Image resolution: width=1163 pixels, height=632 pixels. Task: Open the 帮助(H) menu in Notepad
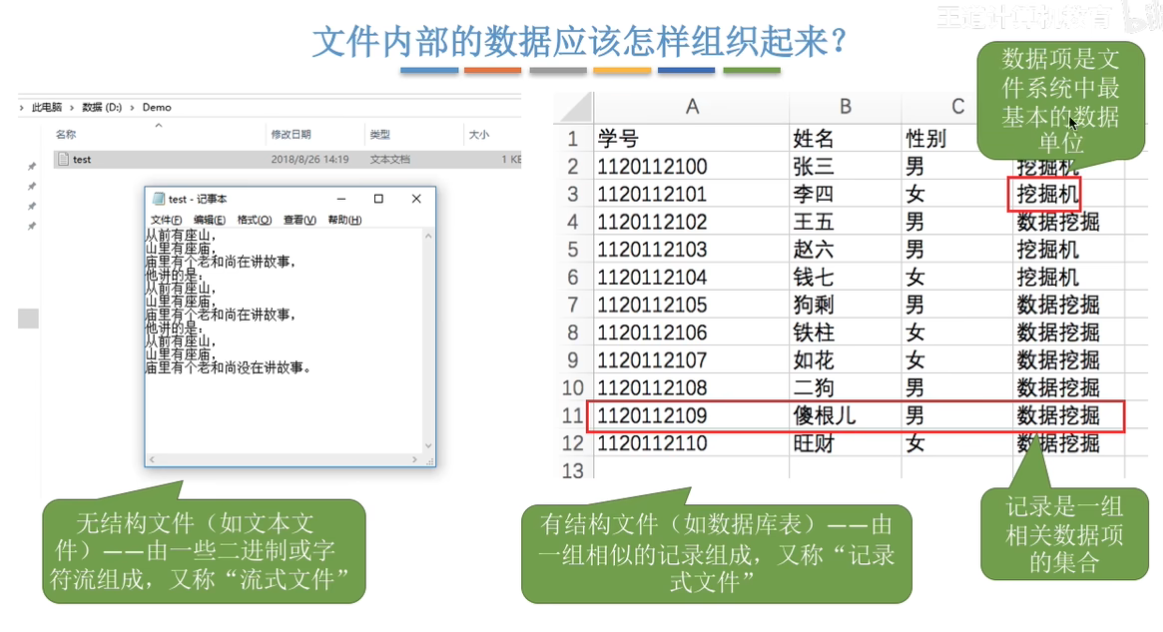345,220
